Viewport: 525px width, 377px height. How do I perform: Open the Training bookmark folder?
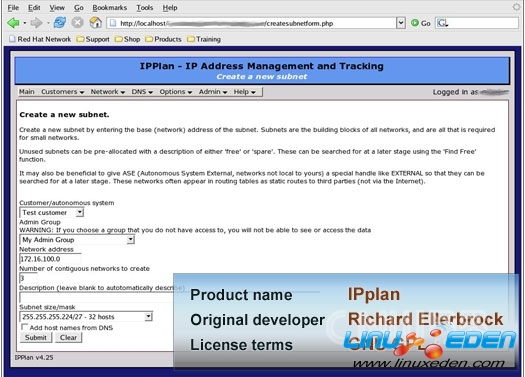pyautogui.click(x=204, y=39)
